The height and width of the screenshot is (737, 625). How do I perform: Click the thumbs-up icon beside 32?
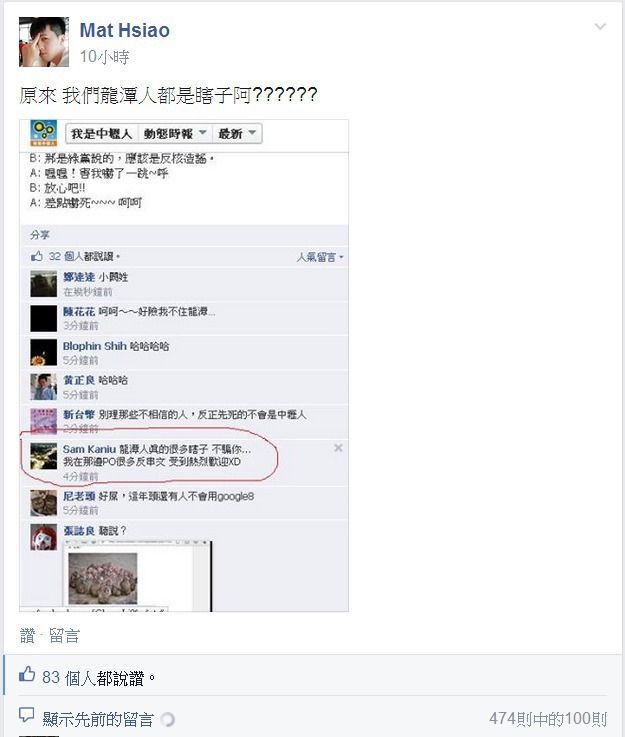(x=37, y=256)
